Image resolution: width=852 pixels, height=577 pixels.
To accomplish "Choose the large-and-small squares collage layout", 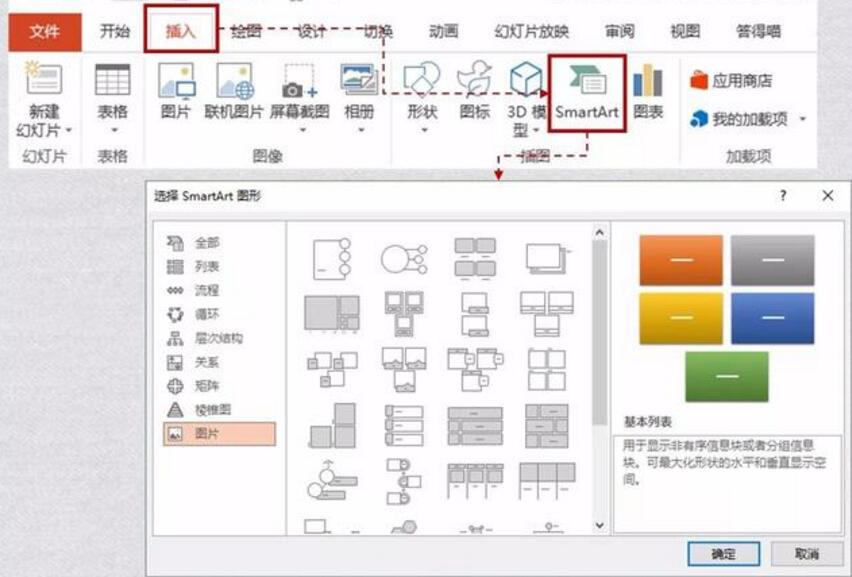I will 332,313.
